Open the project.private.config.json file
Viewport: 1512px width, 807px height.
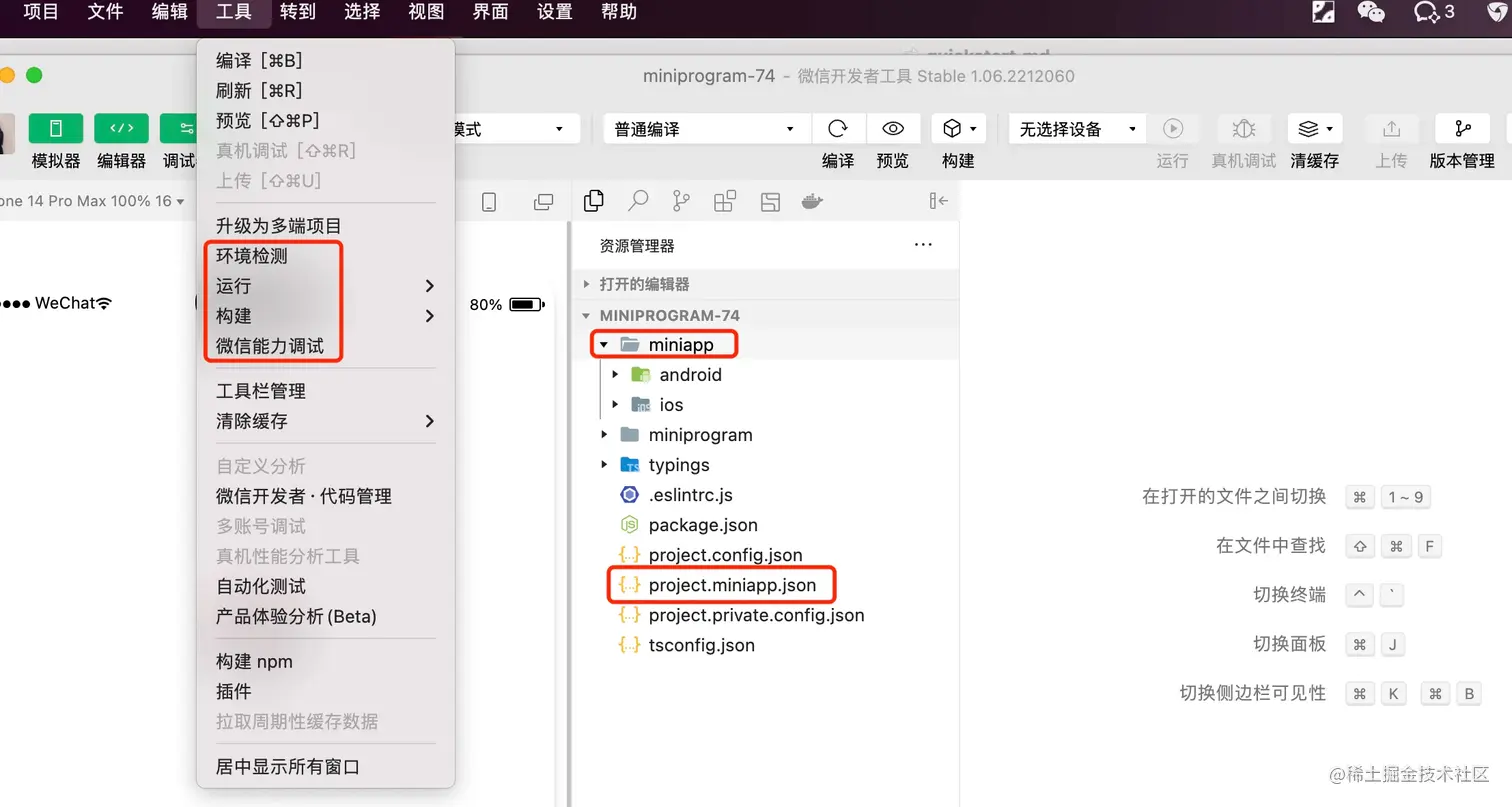click(x=766, y=615)
